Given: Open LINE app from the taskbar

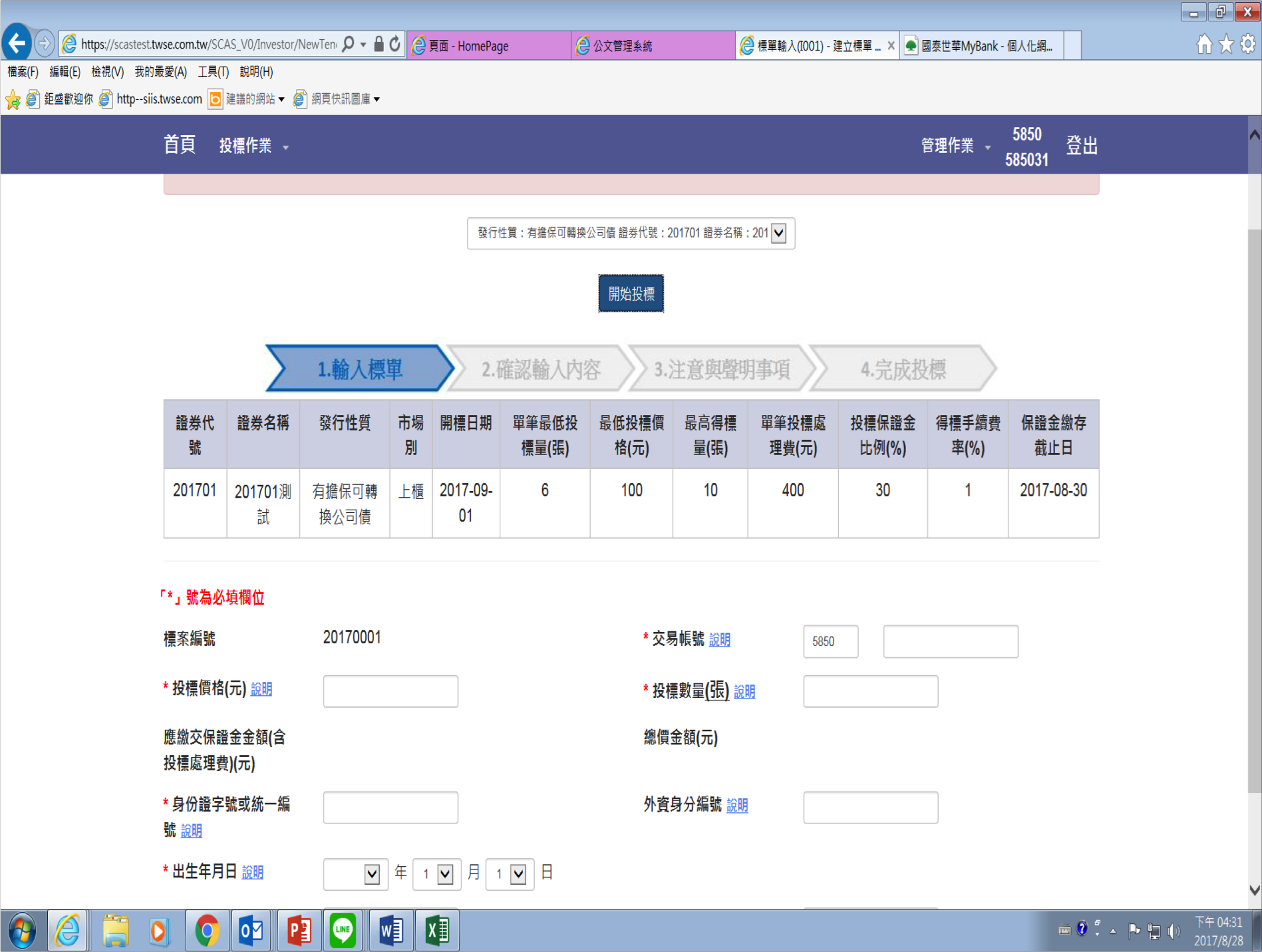Looking at the screenshot, I should [x=343, y=931].
